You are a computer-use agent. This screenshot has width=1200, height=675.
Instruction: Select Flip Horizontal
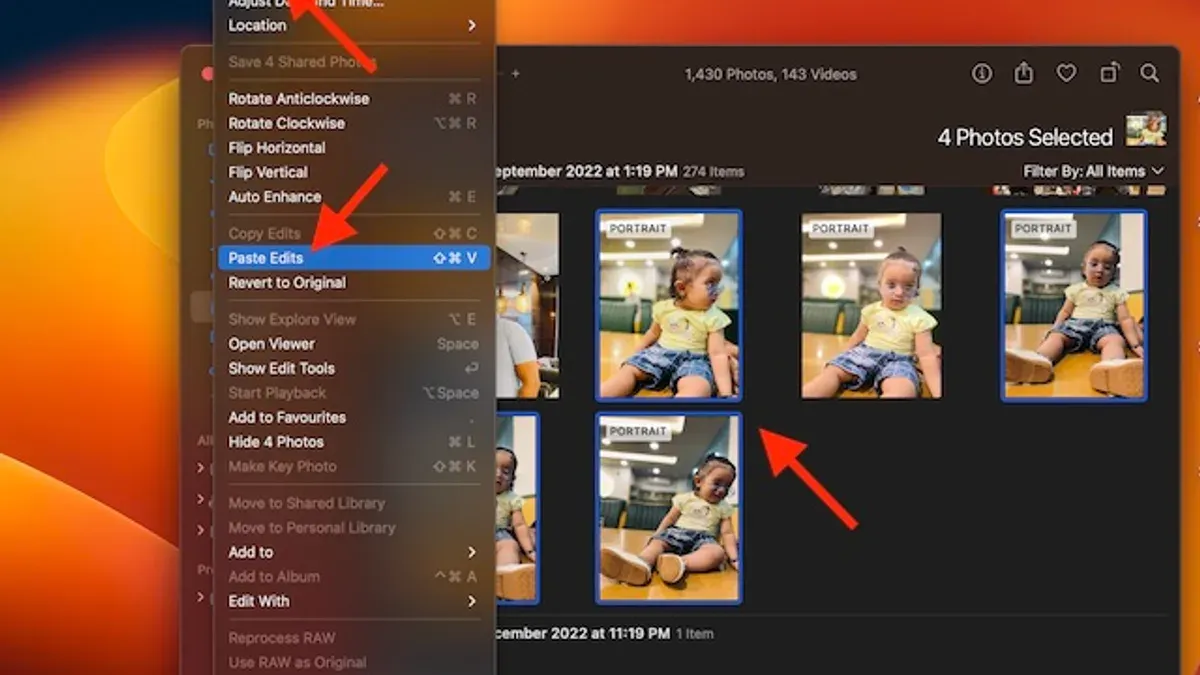coord(354,148)
